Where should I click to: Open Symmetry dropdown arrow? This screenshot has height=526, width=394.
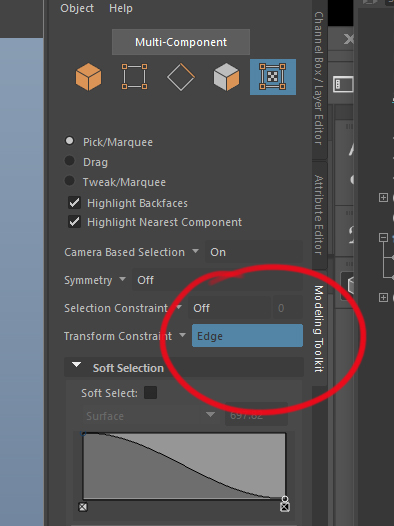click(x=122, y=279)
